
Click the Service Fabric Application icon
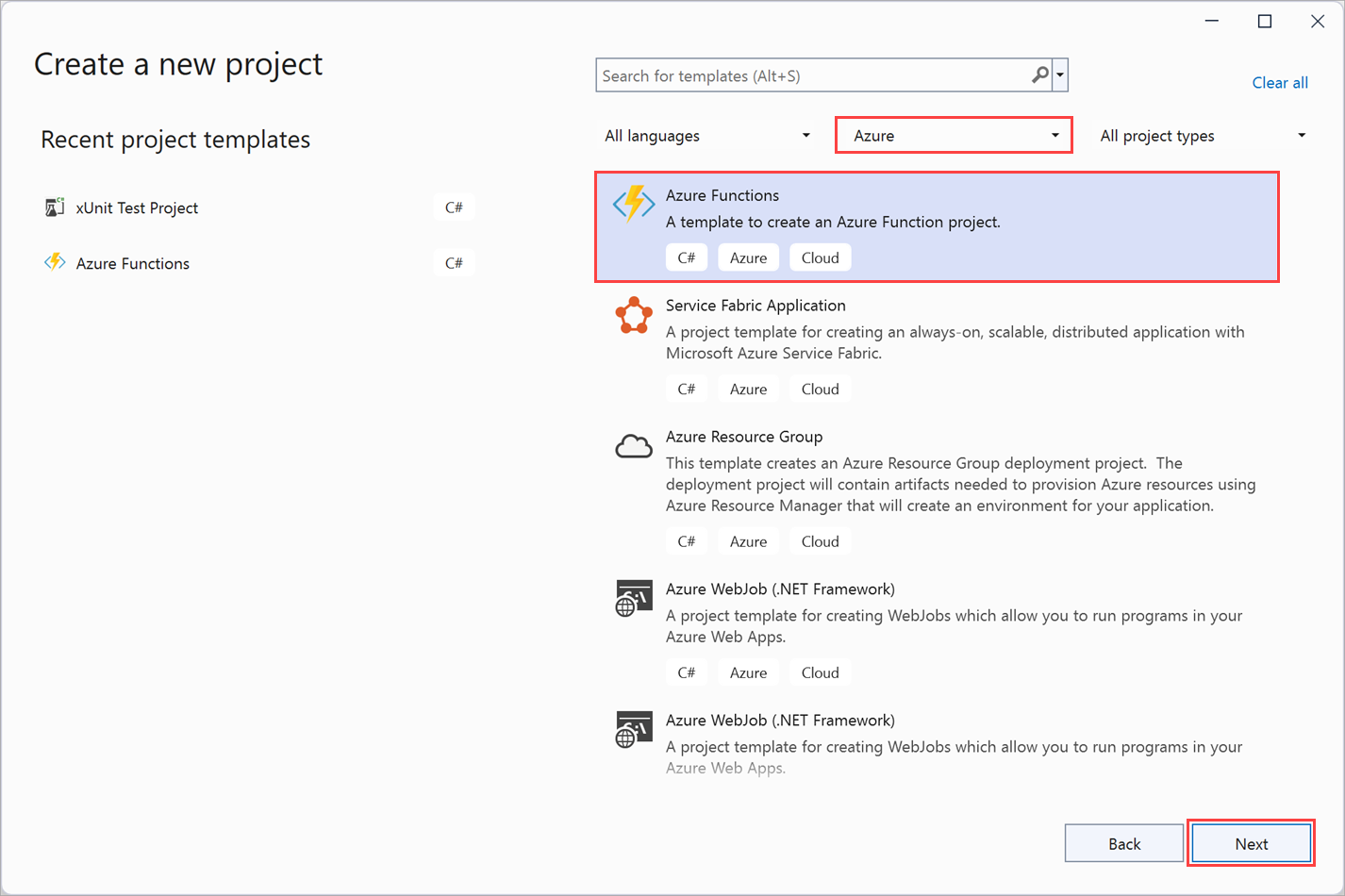[634, 315]
